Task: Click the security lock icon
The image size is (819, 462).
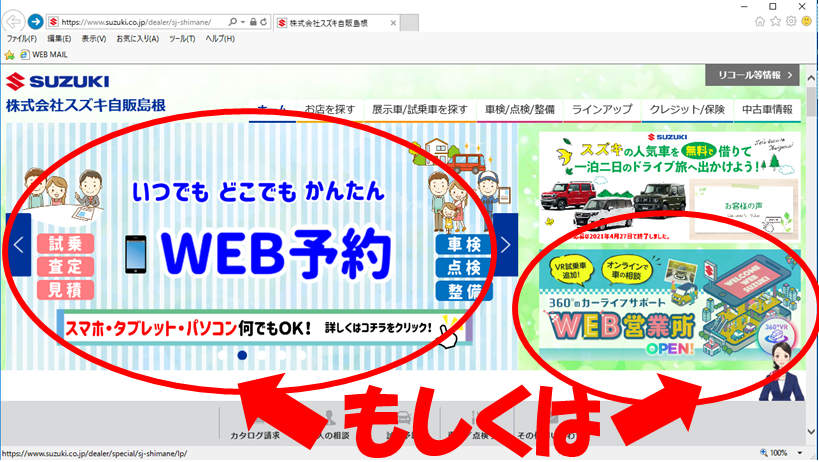Action: pos(253,22)
